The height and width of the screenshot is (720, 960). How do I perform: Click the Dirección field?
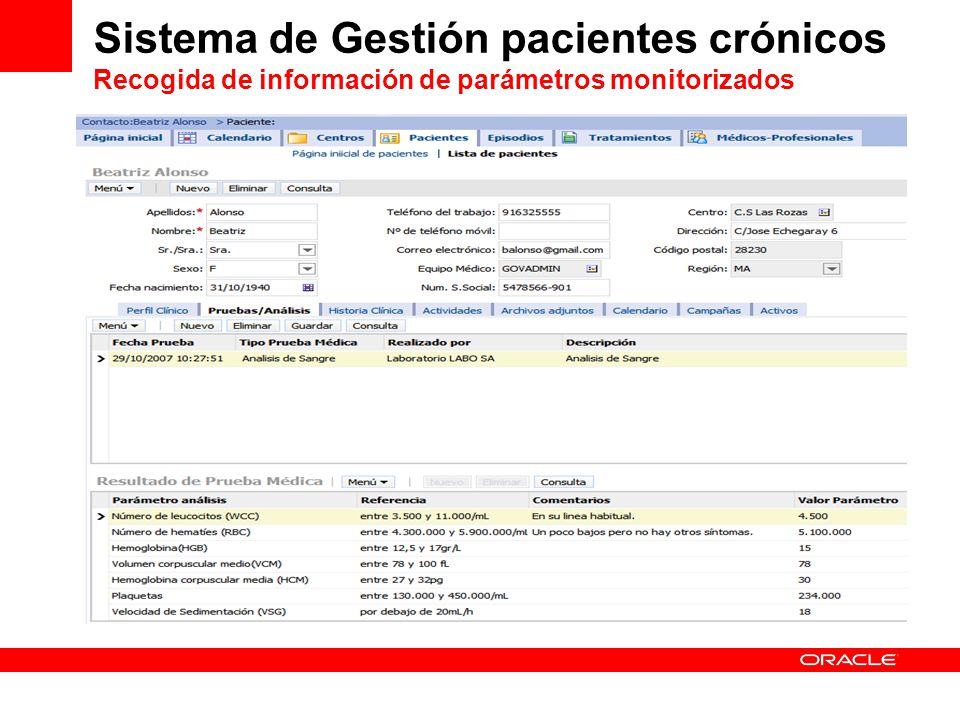(x=819, y=231)
